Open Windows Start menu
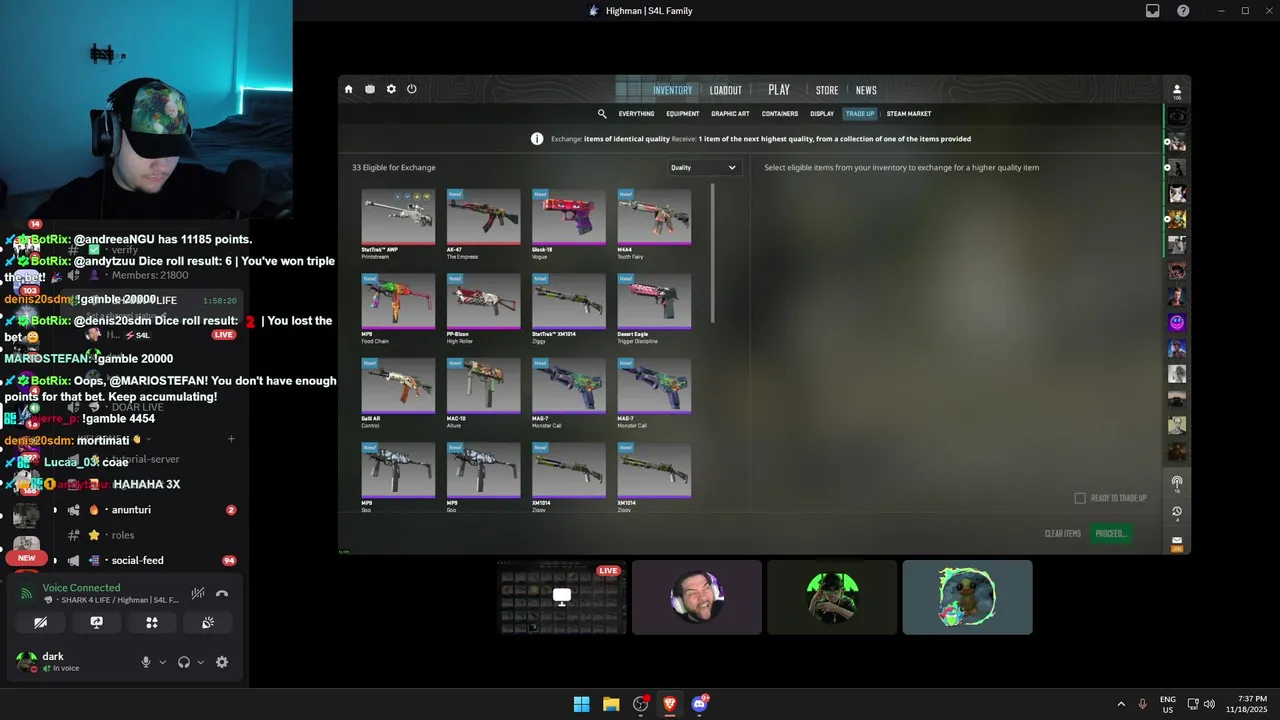Screen dimensions: 1280x720 pos(581,704)
